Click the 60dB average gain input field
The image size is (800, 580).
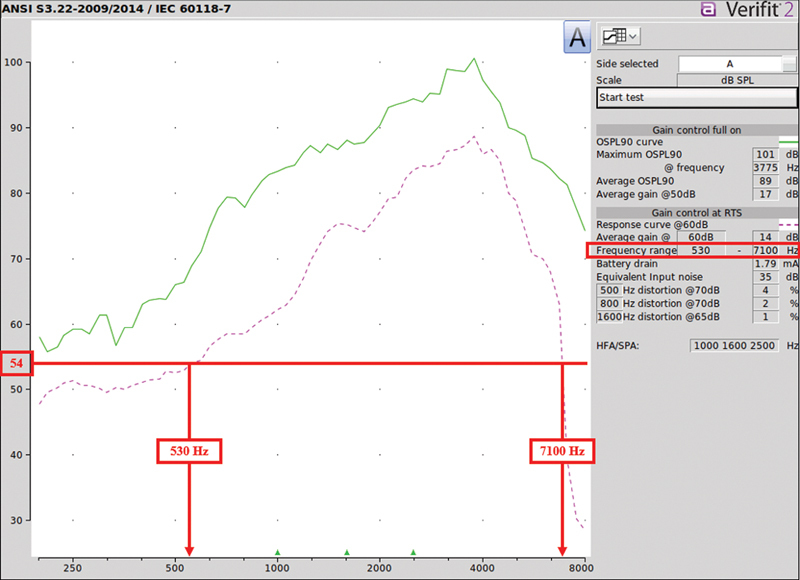701,237
